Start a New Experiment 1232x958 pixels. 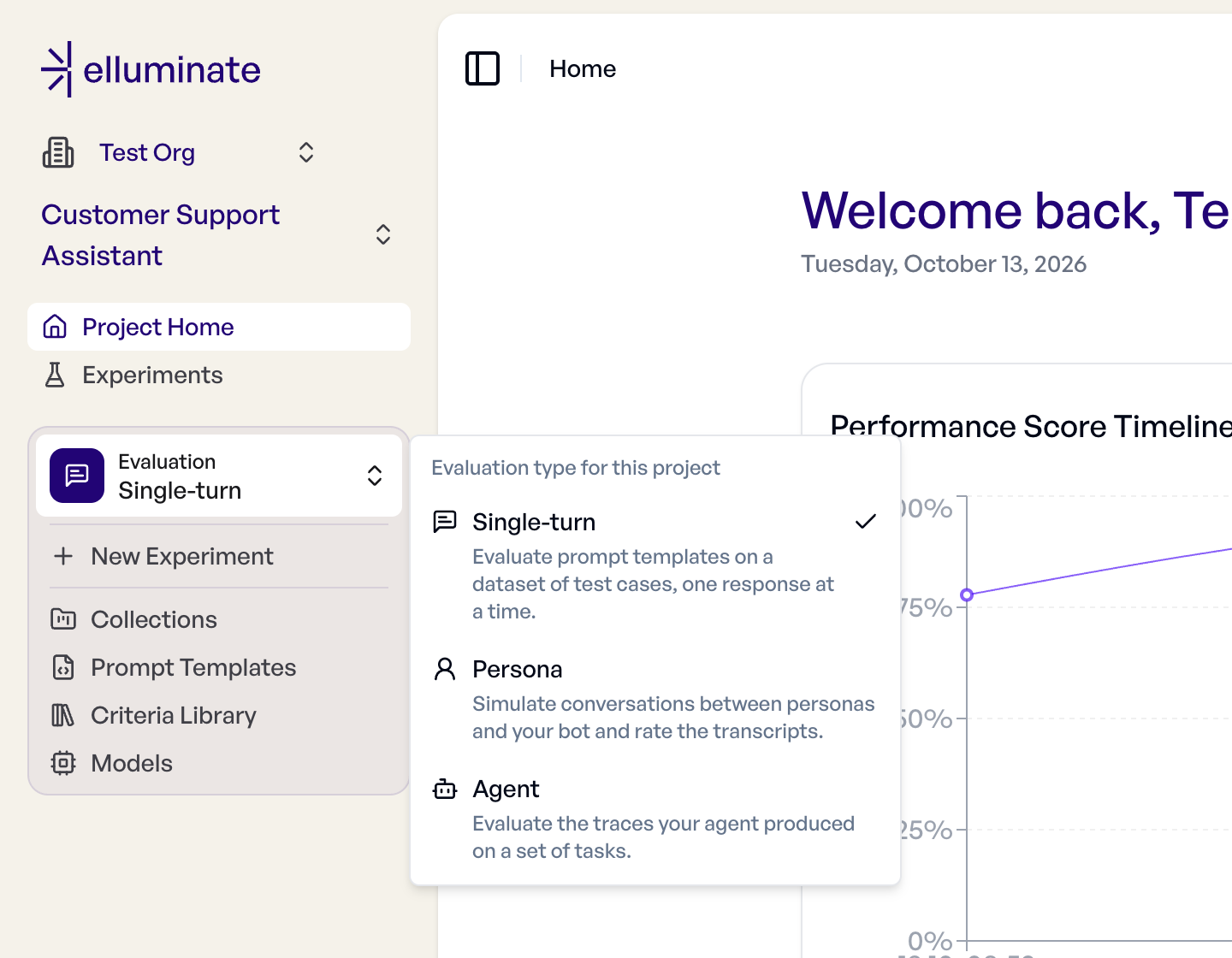coord(219,556)
